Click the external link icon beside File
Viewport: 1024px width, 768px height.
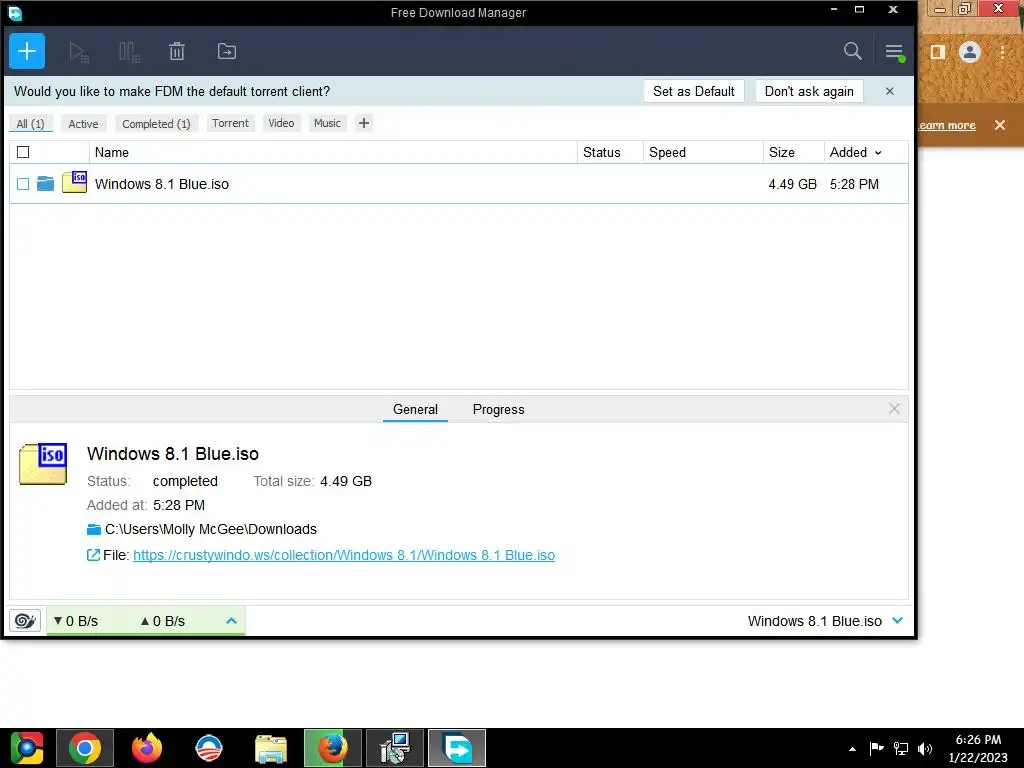tap(93, 555)
